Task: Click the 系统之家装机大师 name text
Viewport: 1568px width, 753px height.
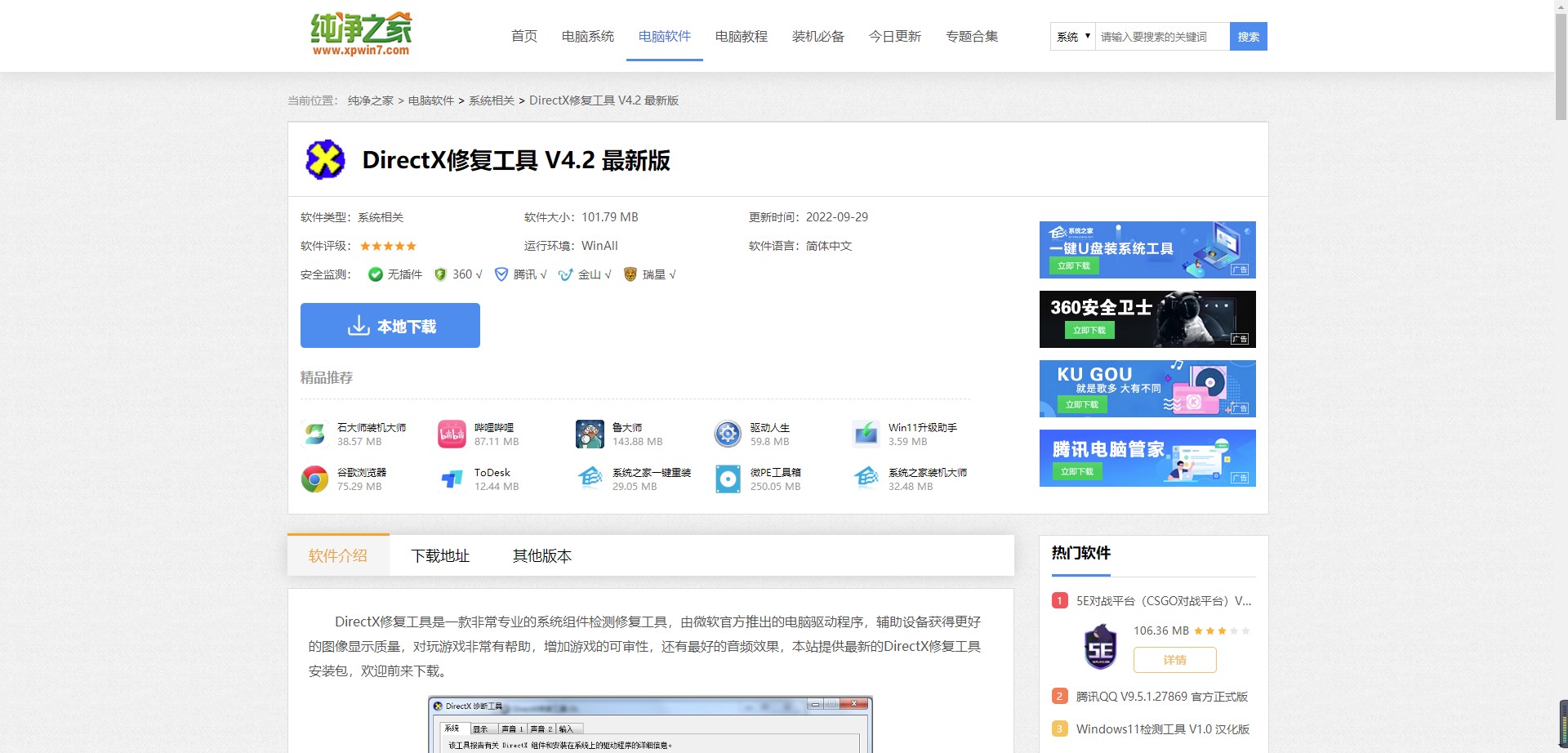Action: (x=928, y=472)
